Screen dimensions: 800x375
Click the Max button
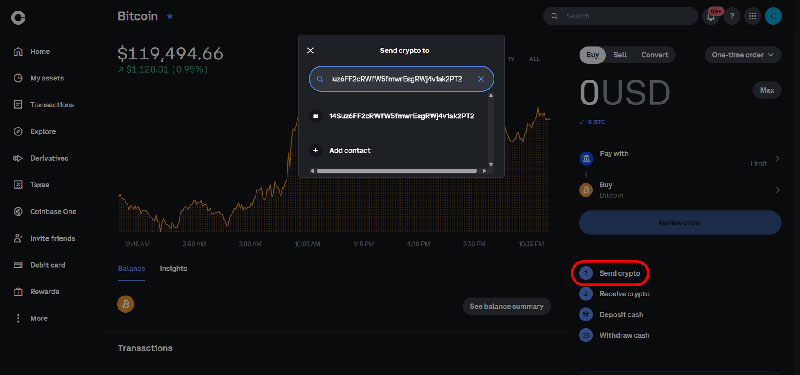(767, 90)
